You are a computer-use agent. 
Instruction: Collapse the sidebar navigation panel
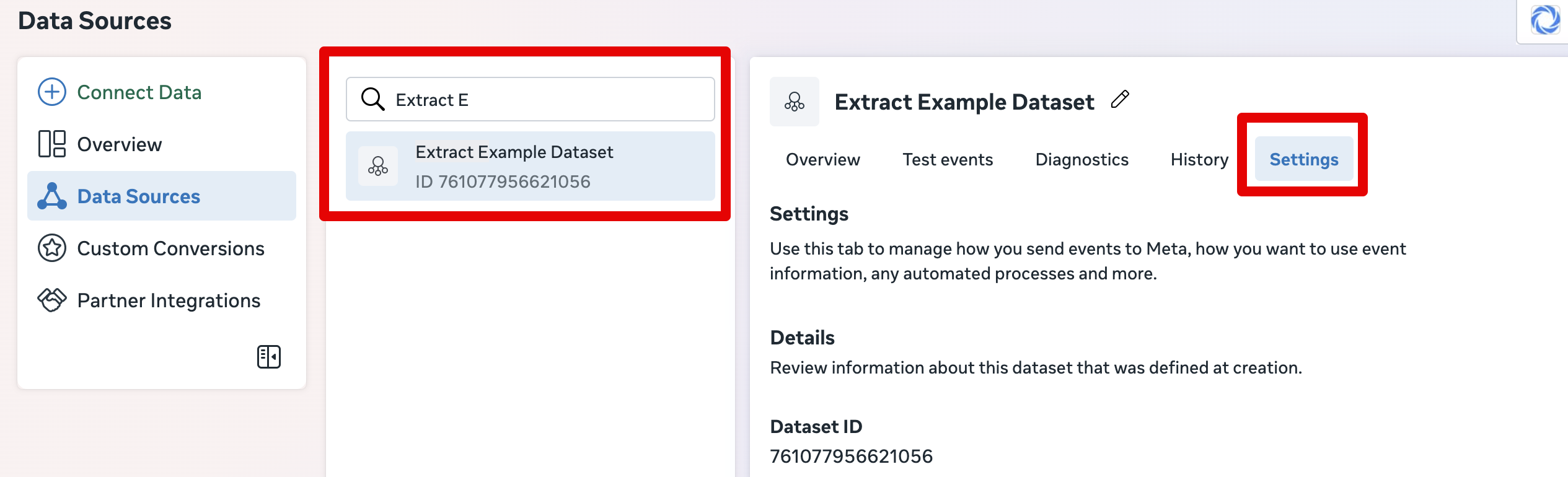tap(269, 357)
